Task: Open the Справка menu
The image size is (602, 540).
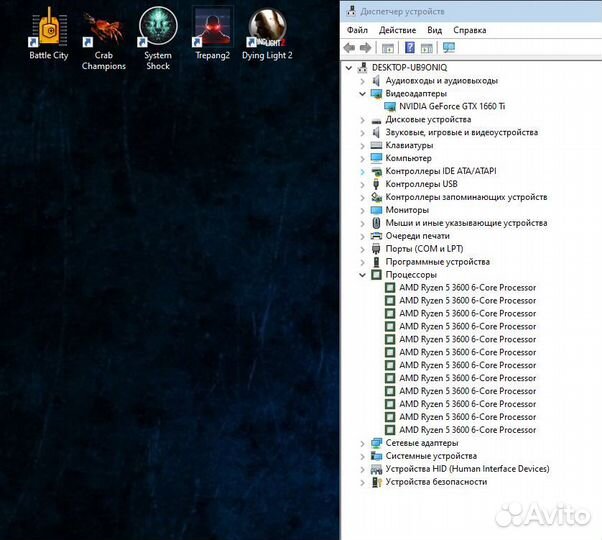Action: 470,30
